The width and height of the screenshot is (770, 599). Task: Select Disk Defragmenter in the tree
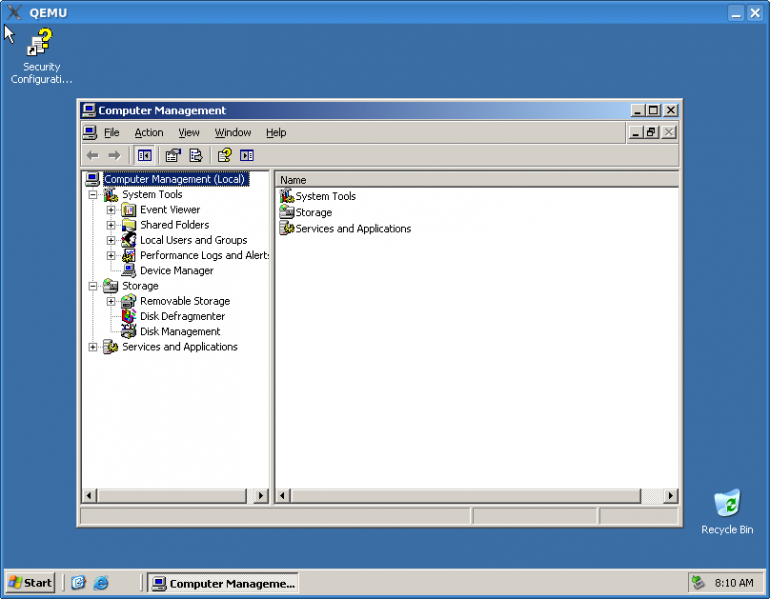click(182, 316)
